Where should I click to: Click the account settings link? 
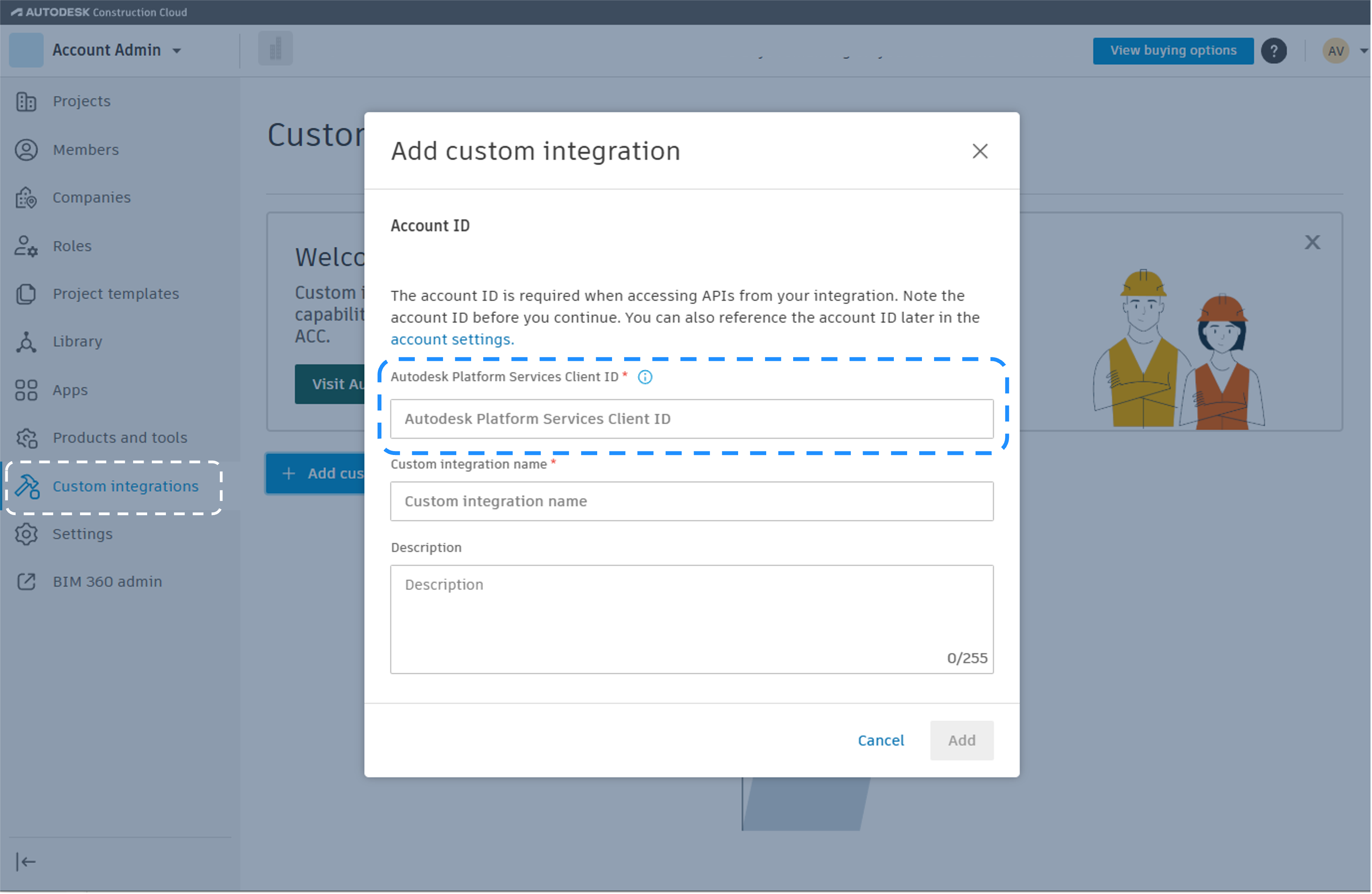coord(451,339)
